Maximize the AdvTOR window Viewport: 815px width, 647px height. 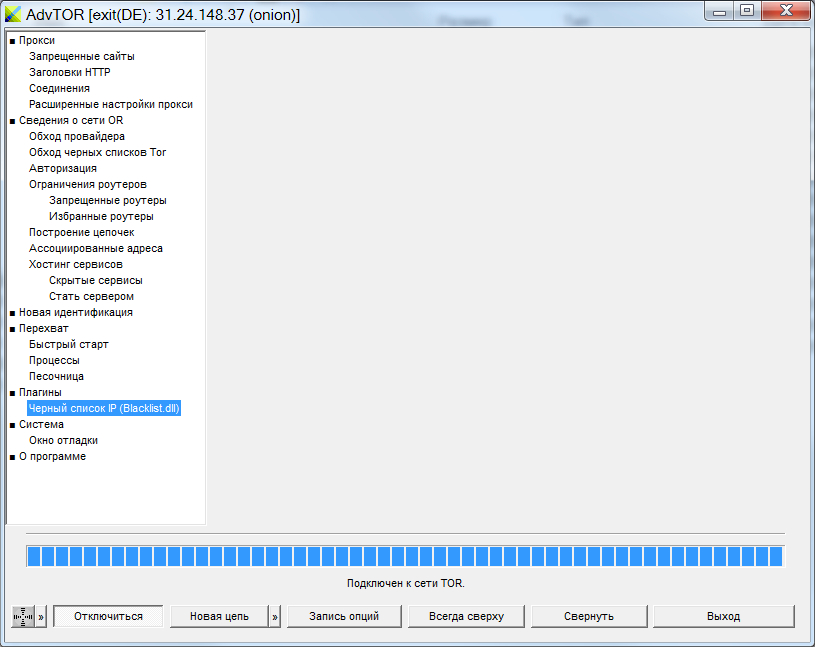point(747,11)
